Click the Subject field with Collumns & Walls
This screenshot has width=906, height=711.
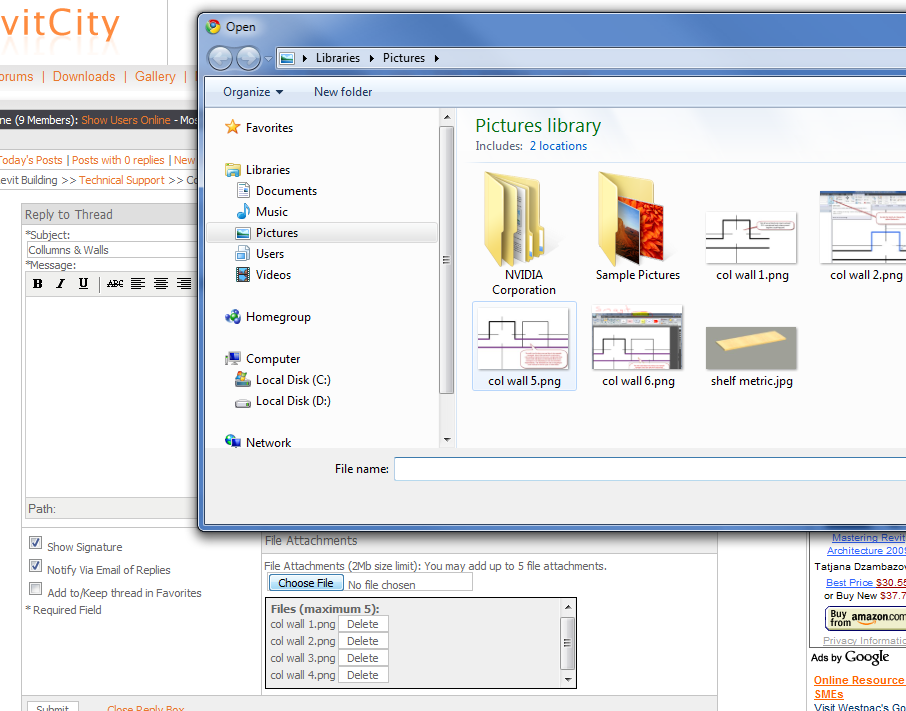pos(112,250)
